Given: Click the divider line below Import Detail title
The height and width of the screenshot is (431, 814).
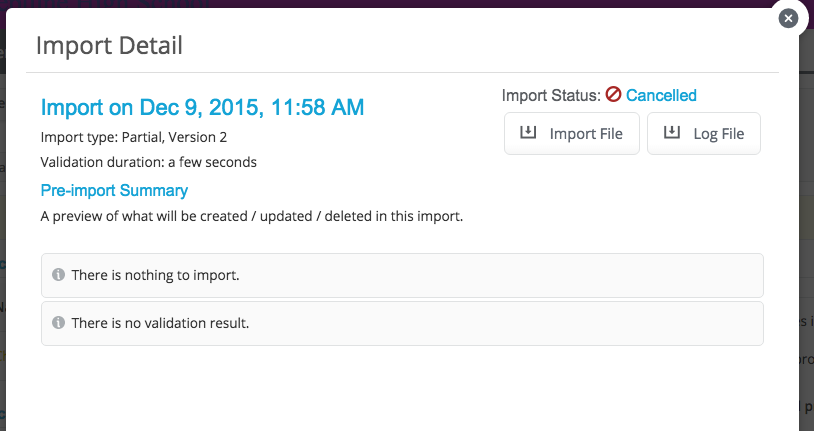Looking at the screenshot, I should (x=402, y=72).
